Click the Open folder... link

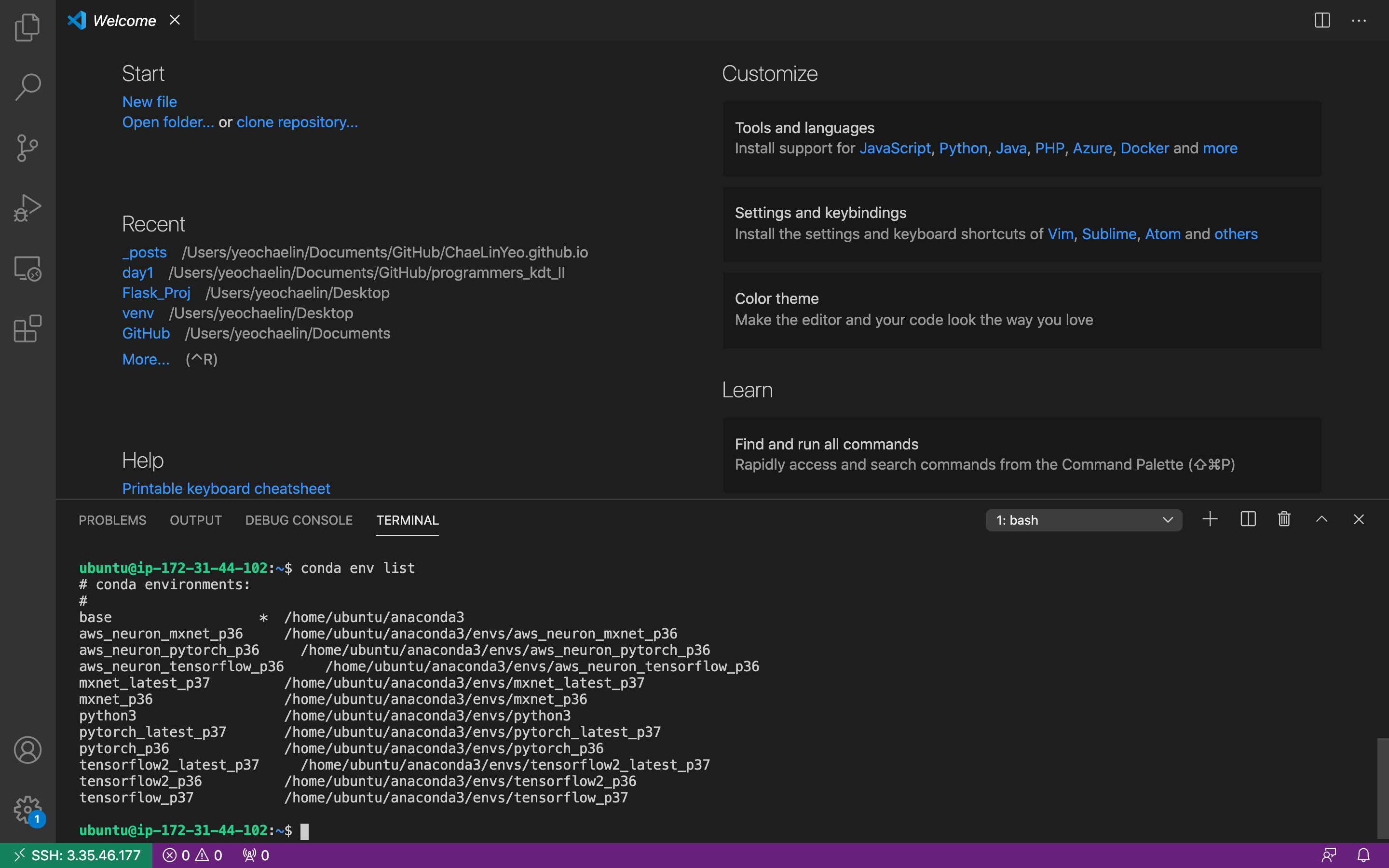[x=168, y=122]
